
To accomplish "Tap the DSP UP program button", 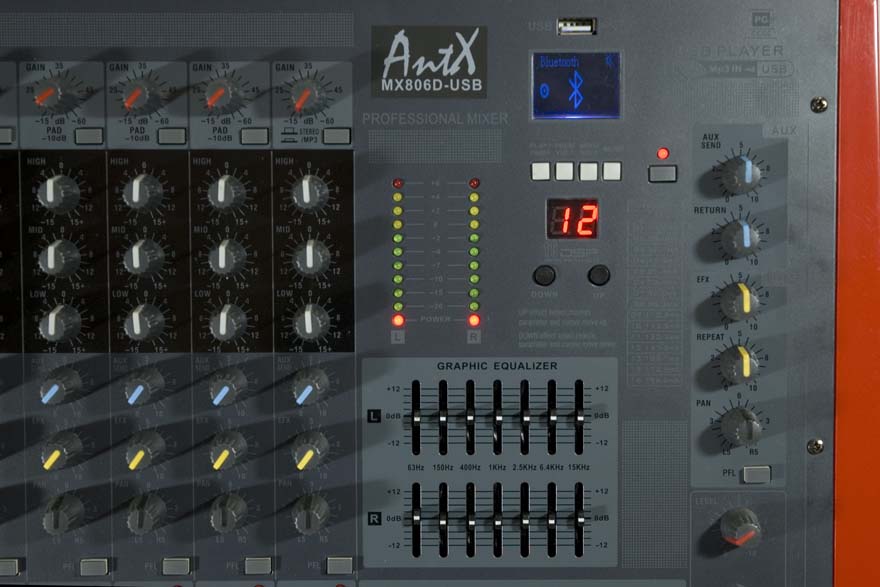I will pyautogui.click(x=598, y=275).
